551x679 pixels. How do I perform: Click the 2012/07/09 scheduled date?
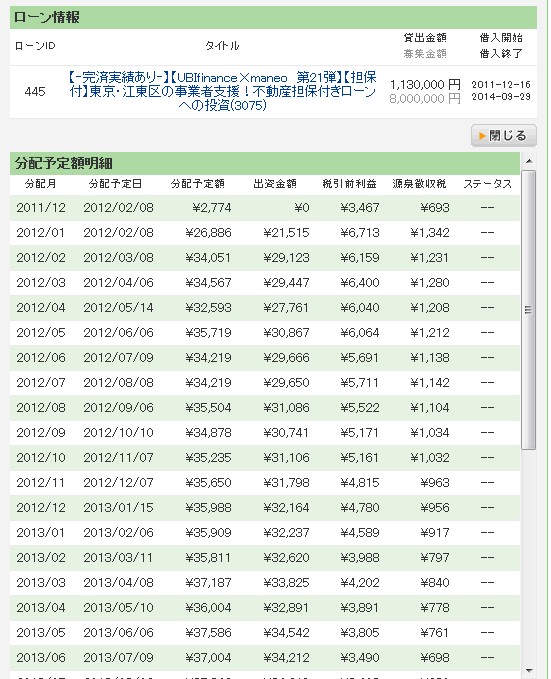click(x=119, y=358)
